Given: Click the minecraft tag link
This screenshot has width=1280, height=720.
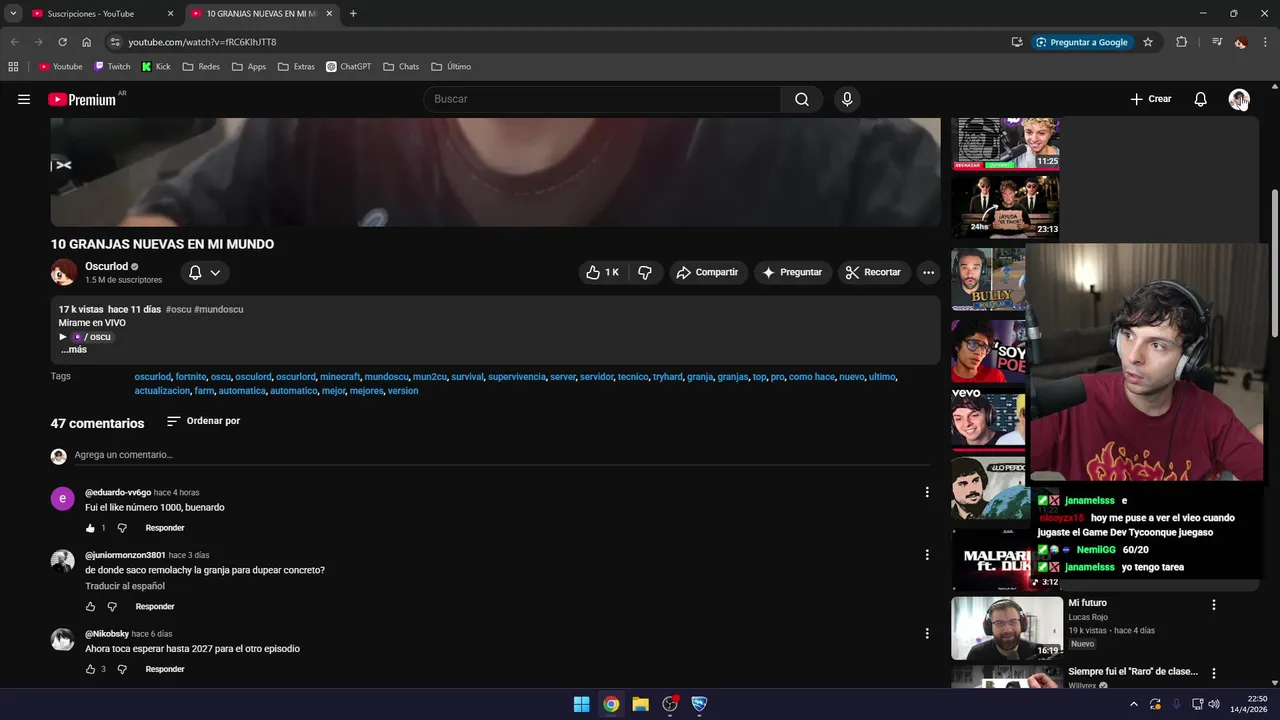Looking at the screenshot, I should [x=340, y=377].
